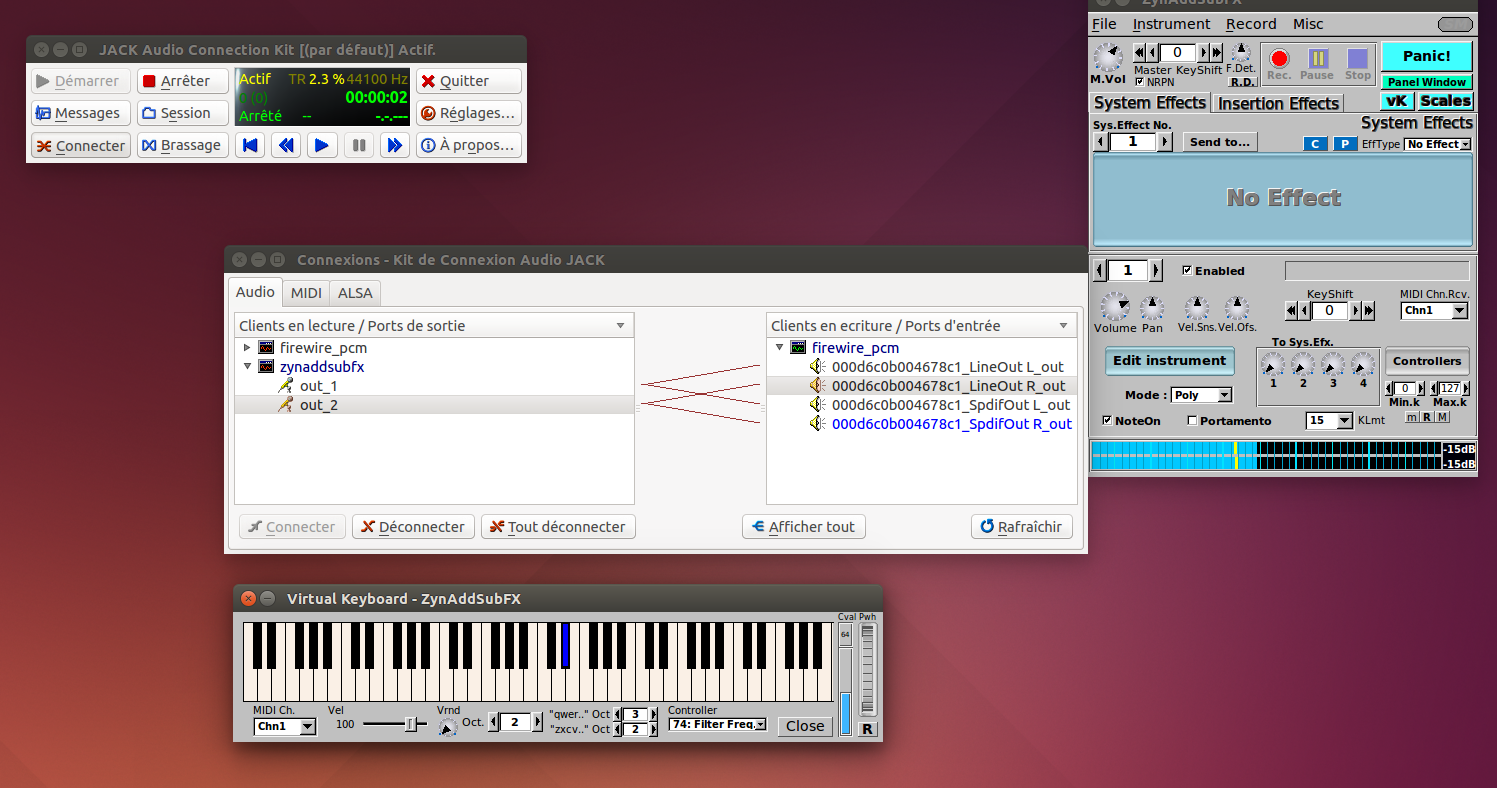Open the EffType dropdown showing No Effect
Viewport: 1497px width, 788px height.
tap(1437, 144)
